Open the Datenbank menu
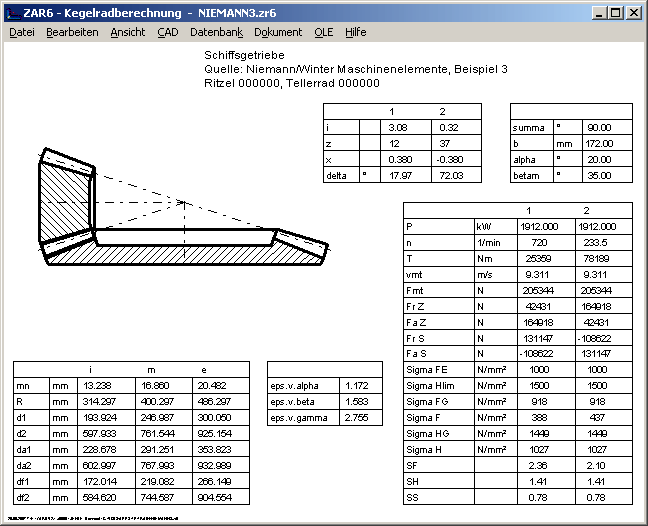Image resolution: width=648 pixels, height=526 pixels. [x=216, y=32]
